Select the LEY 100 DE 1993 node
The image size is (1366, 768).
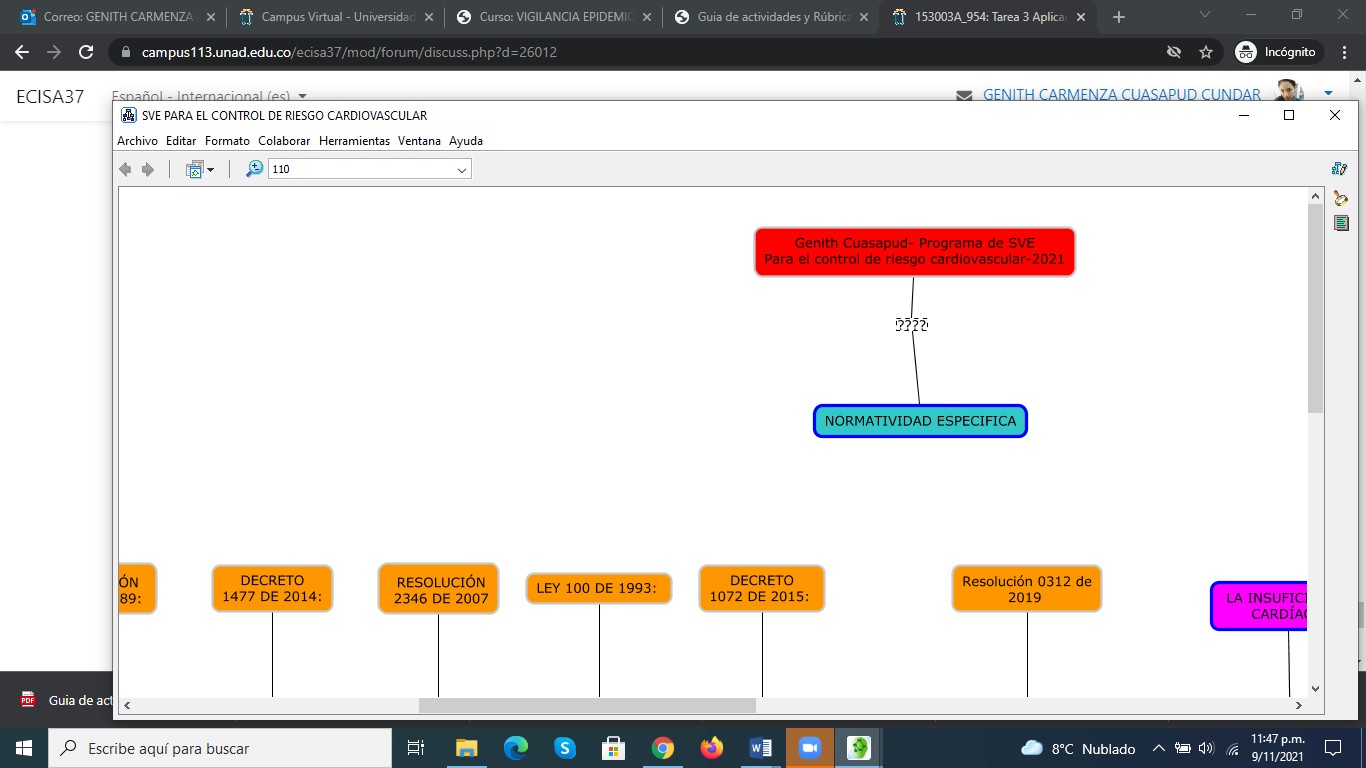598,588
